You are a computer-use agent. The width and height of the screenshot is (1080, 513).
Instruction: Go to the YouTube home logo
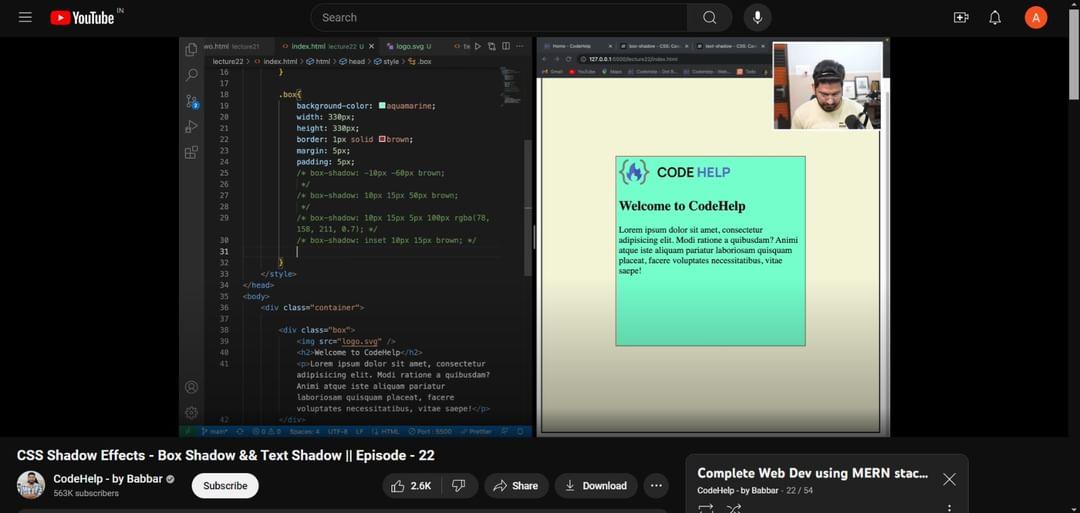[x=83, y=18]
